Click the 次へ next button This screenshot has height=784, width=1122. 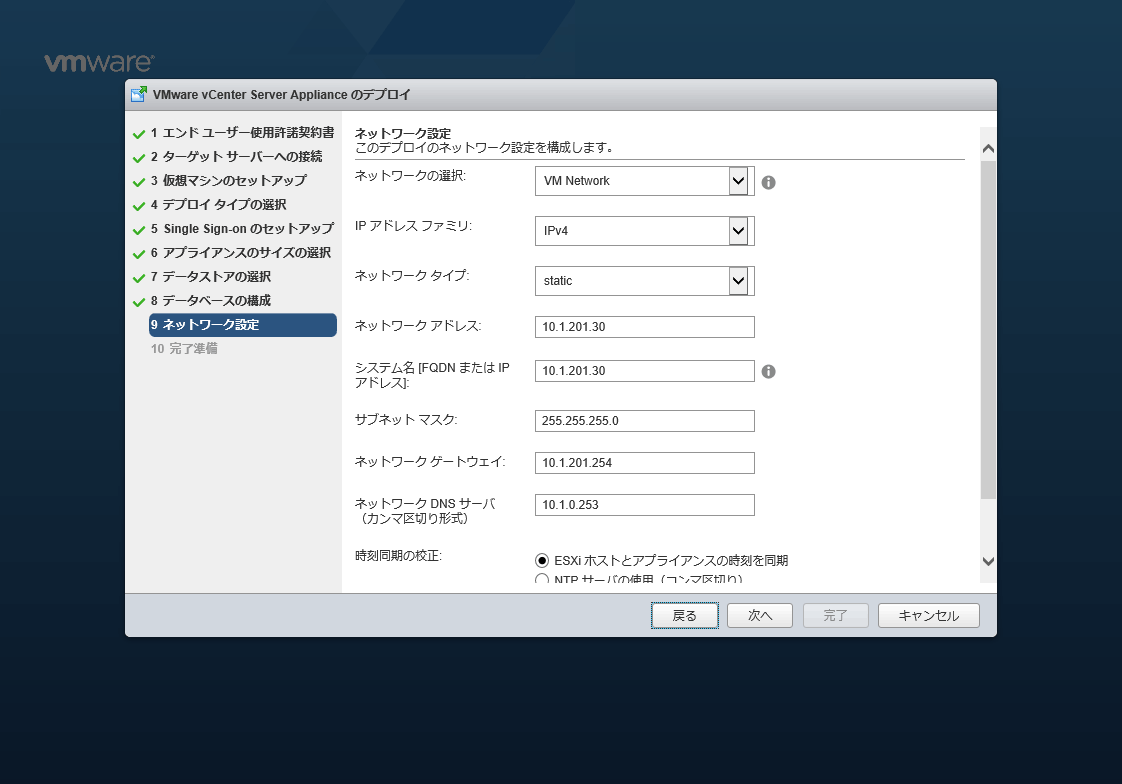pyautogui.click(x=760, y=615)
